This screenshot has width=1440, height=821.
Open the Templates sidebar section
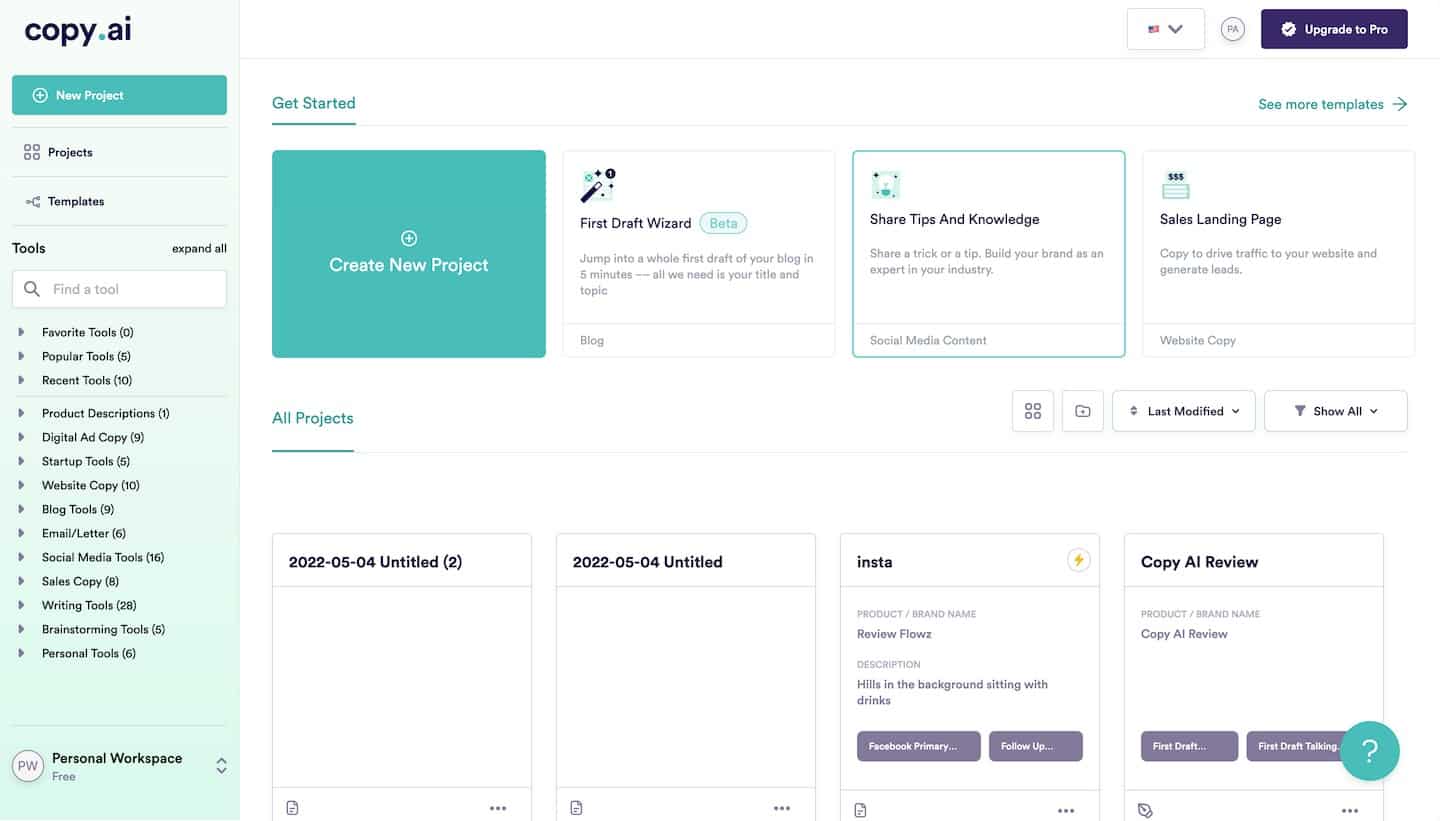click(x=75, y=201)
